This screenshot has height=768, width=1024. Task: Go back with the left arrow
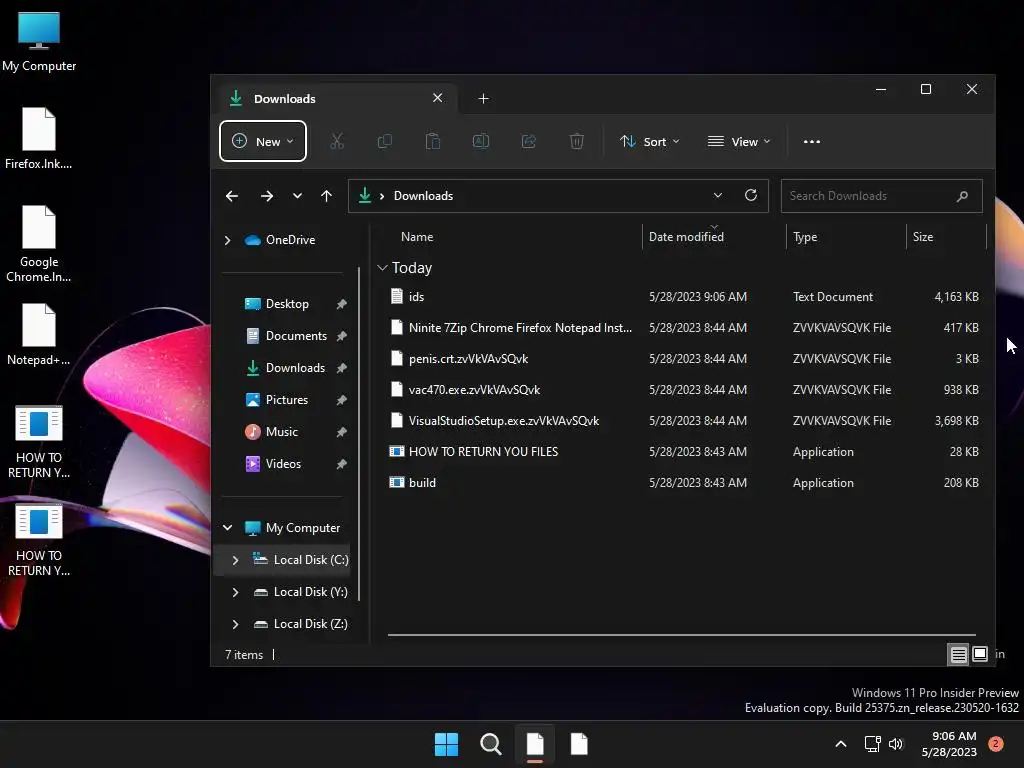(x=232, y=196)
